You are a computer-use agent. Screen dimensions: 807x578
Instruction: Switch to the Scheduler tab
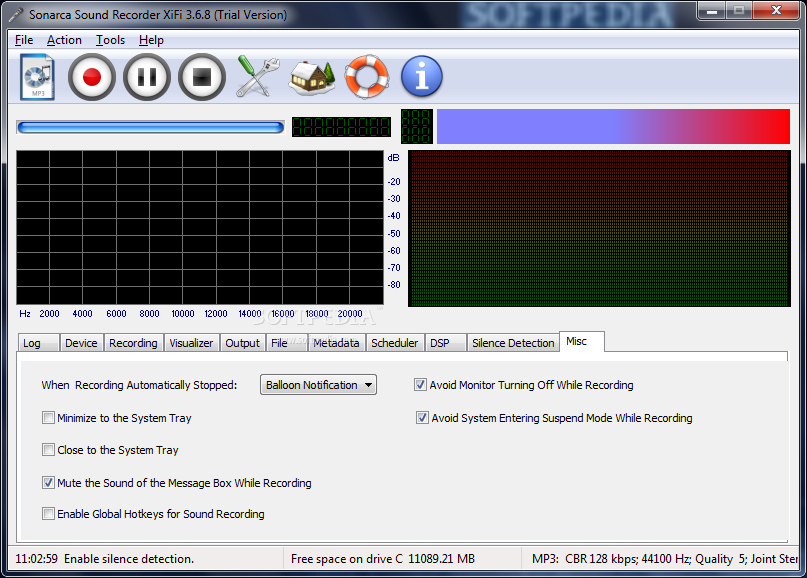(395, 343)
